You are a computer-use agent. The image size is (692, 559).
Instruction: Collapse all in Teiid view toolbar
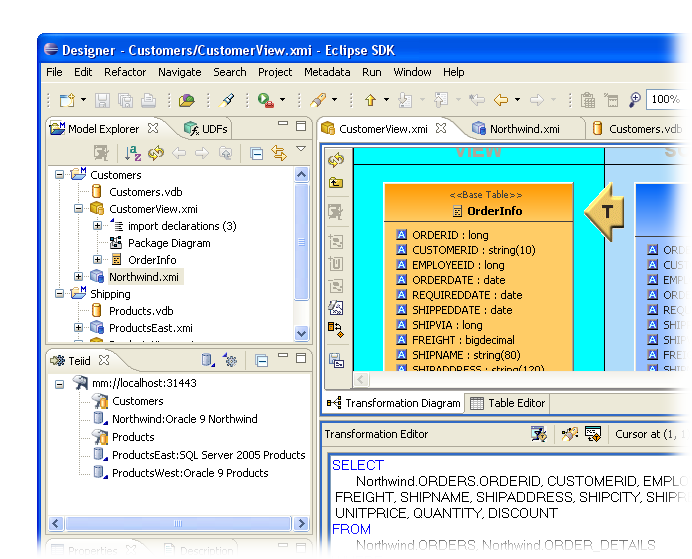[x=261, y=361]
